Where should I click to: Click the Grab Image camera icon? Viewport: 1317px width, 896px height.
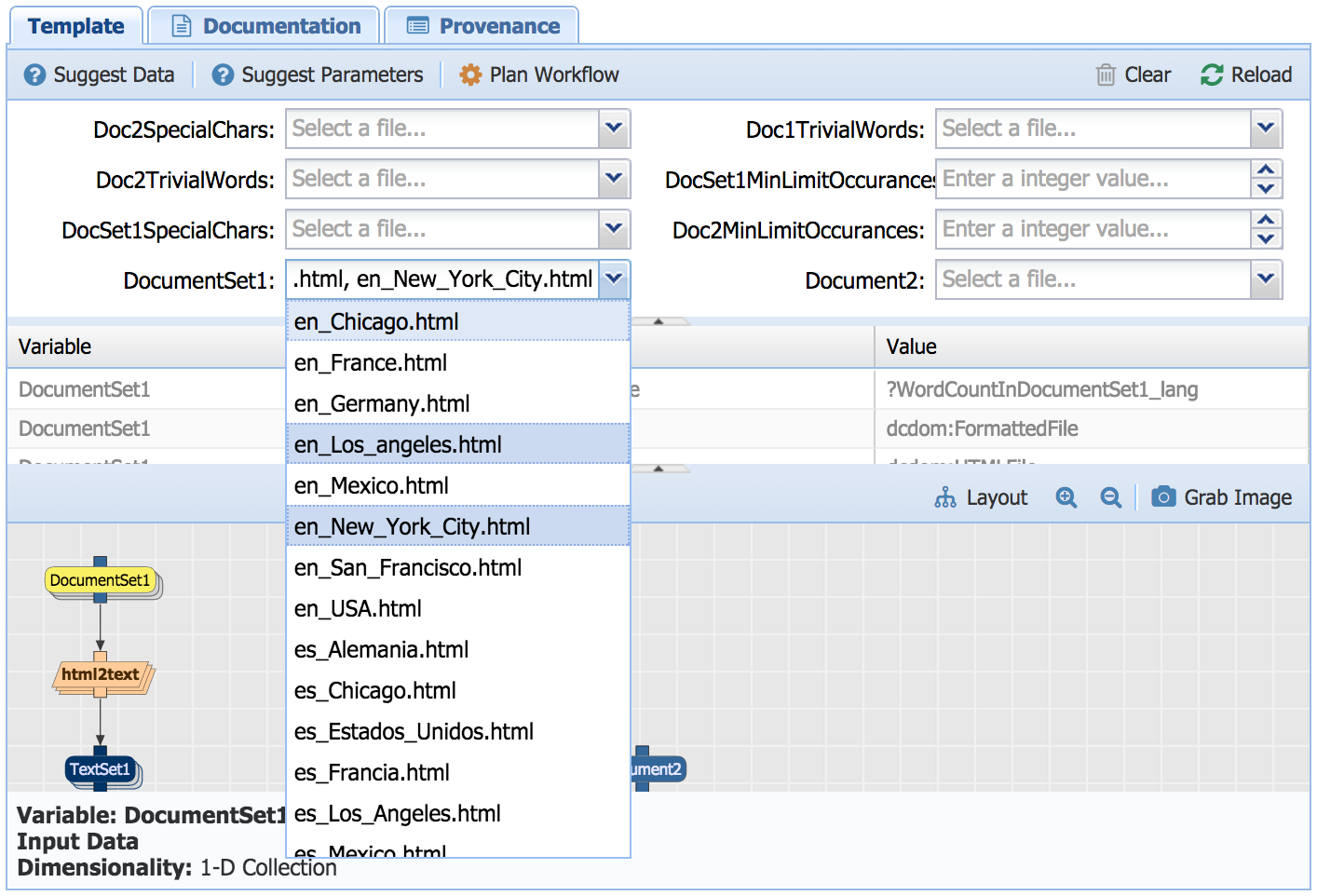[1163, 496]
